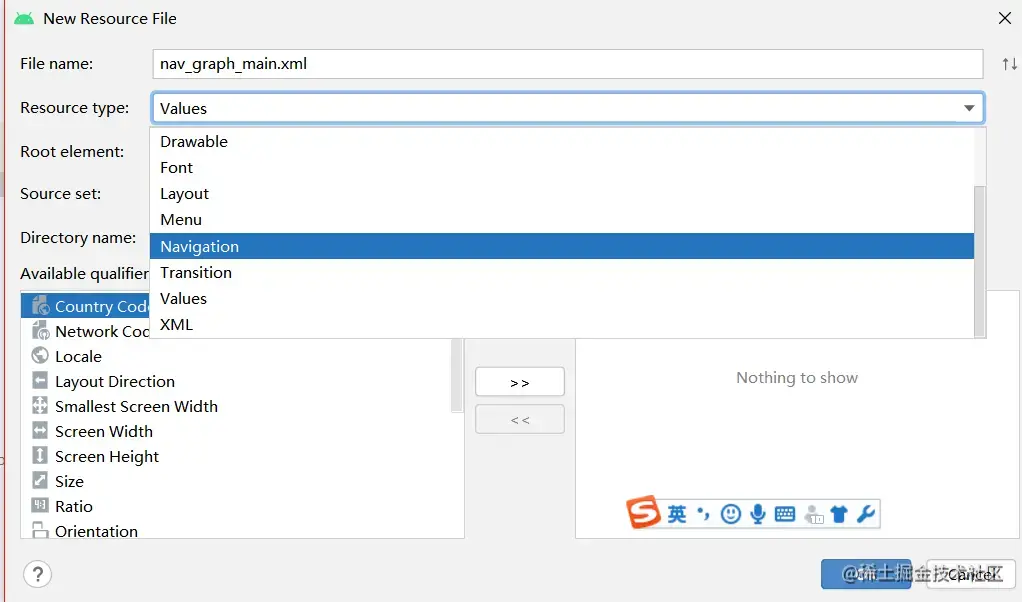Select the Layout Direction qualifier text

pyautogui.click(x=115, y=381)
